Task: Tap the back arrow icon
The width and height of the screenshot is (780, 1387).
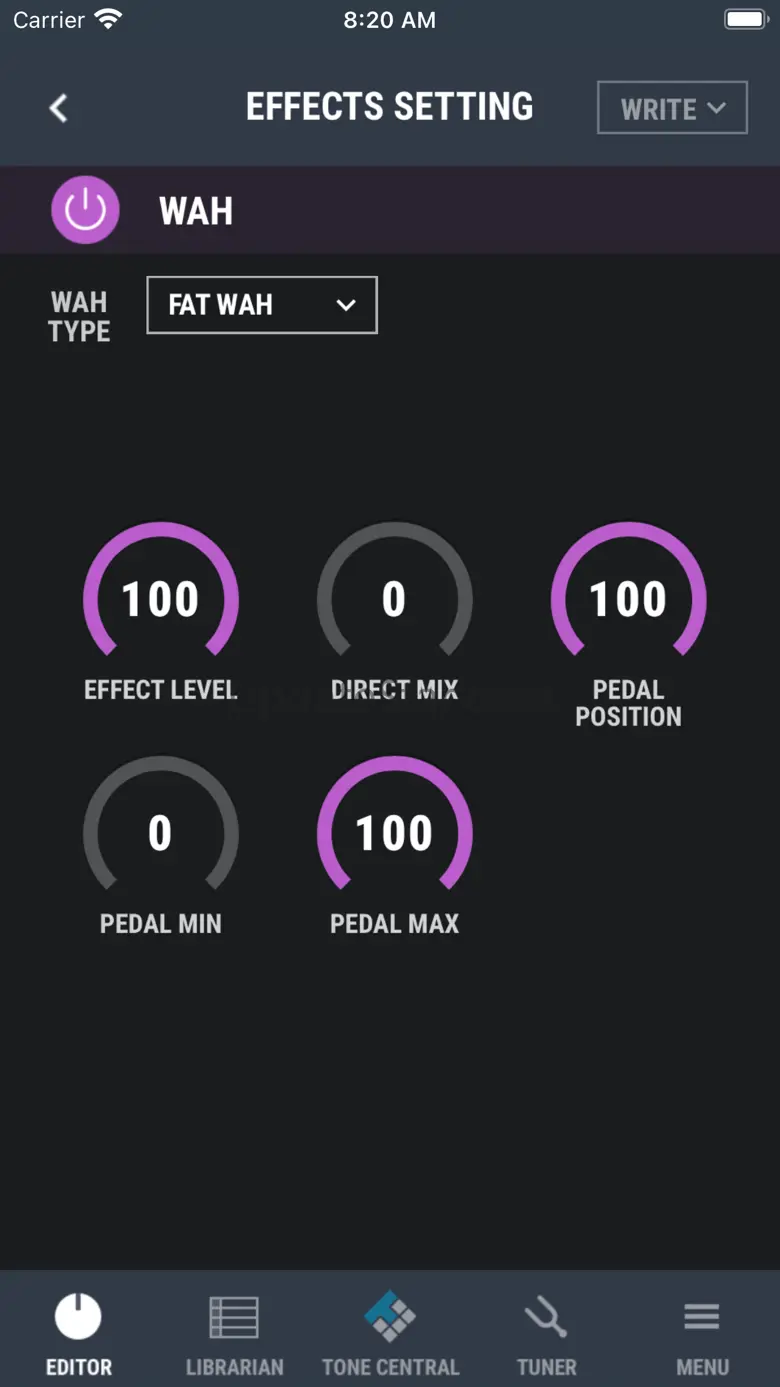Action: (x=59, y=108)
